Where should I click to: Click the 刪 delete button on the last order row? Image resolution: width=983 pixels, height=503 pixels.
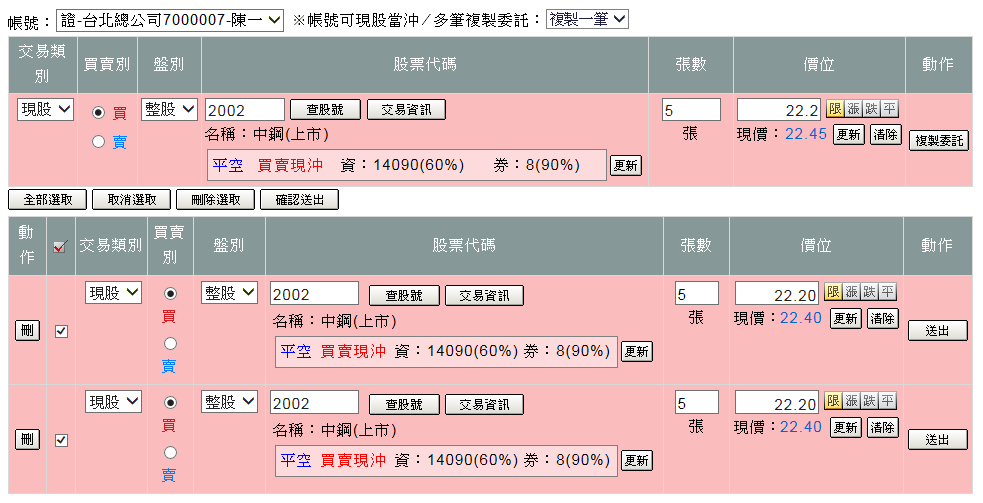(x=27, y=439)
